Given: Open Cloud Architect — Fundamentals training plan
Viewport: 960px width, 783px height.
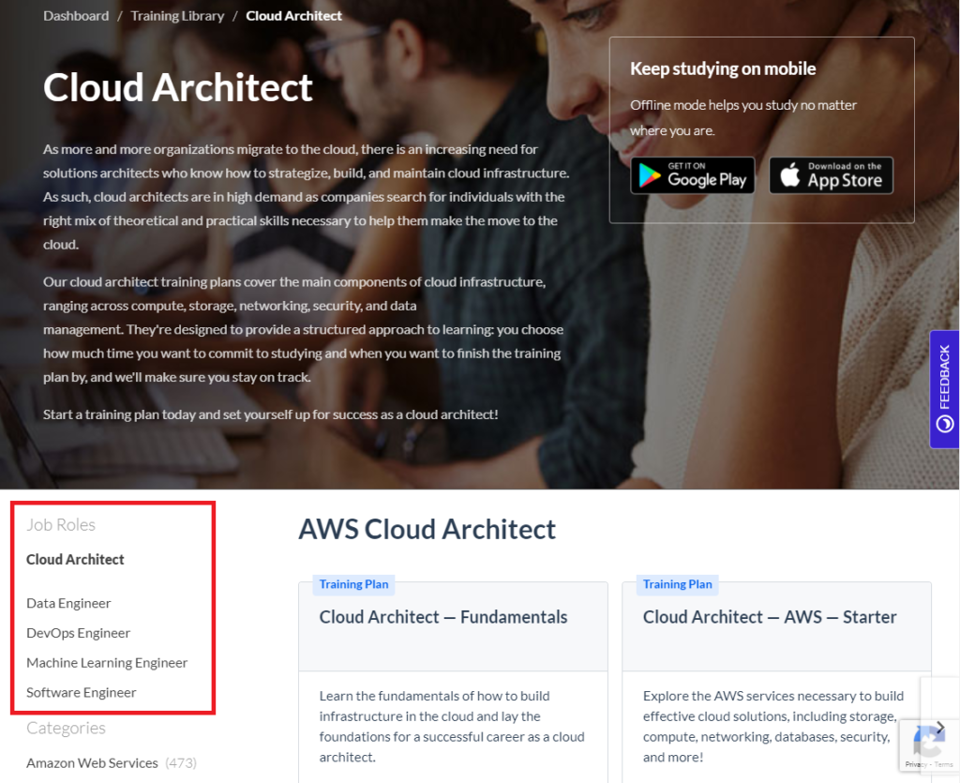Looking at the screenshot, I should coord(443,616).
